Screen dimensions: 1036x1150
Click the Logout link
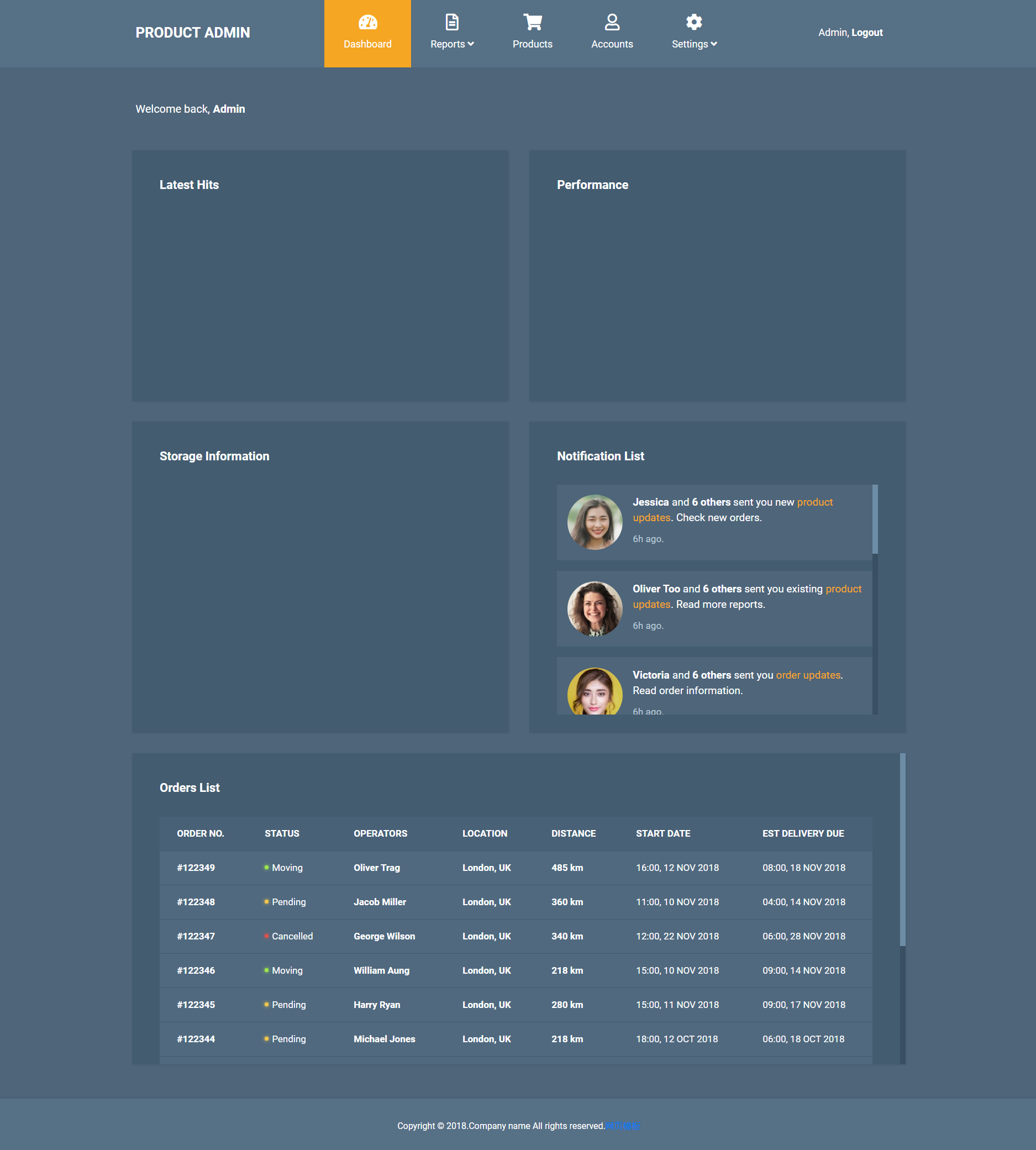[866, 33]
